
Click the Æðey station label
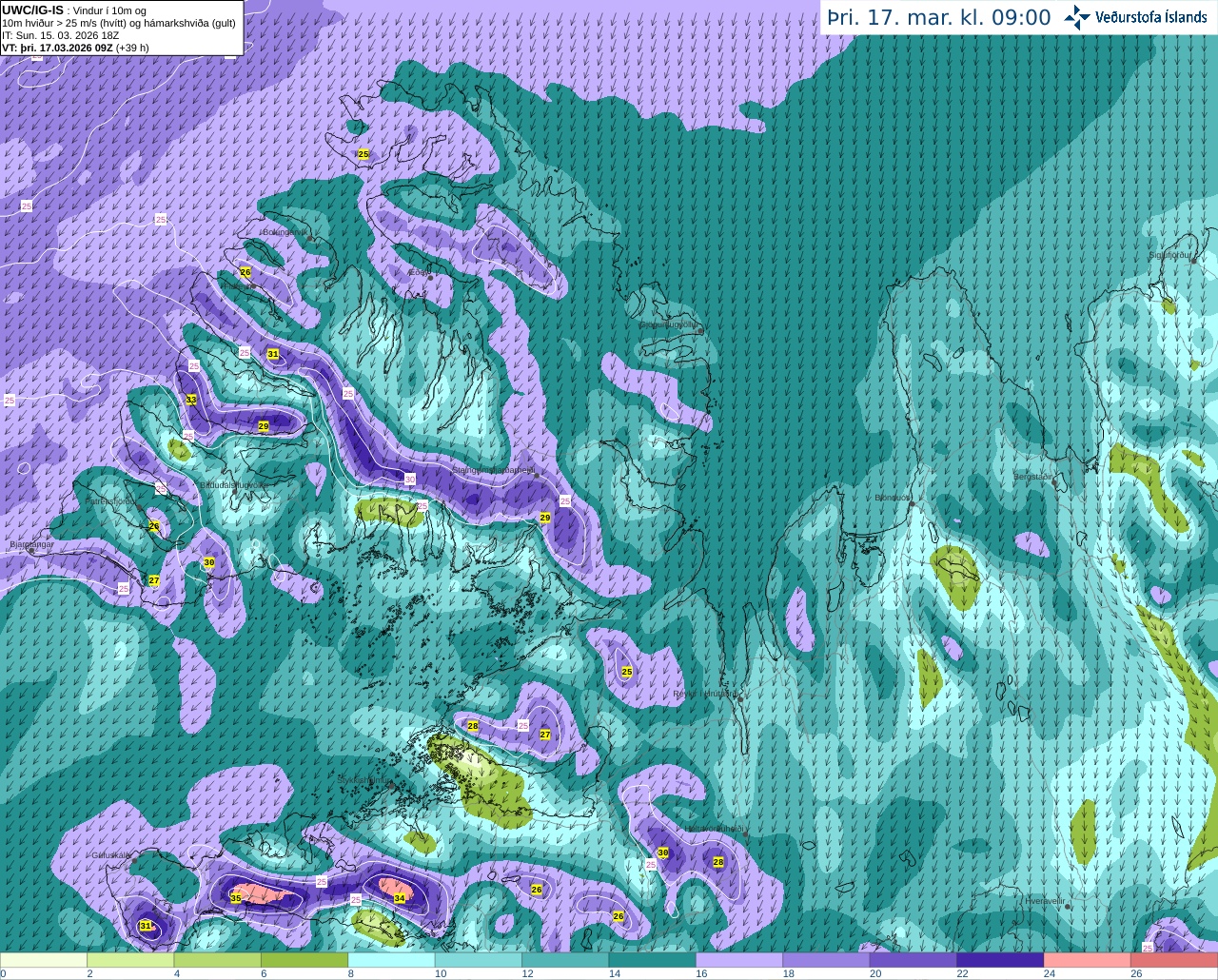pyautogui.click(x=418, y=272)
